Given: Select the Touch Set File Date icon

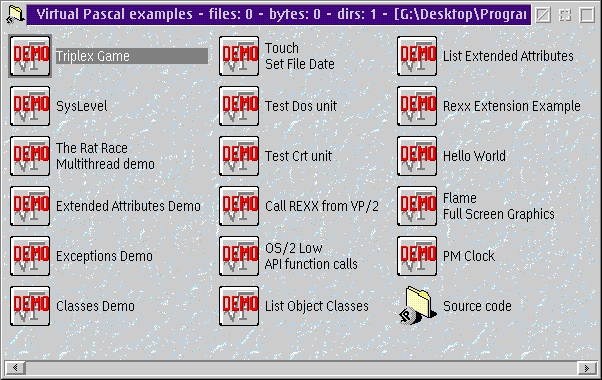Looking at the screenshot, I should [x=239, y=56].
